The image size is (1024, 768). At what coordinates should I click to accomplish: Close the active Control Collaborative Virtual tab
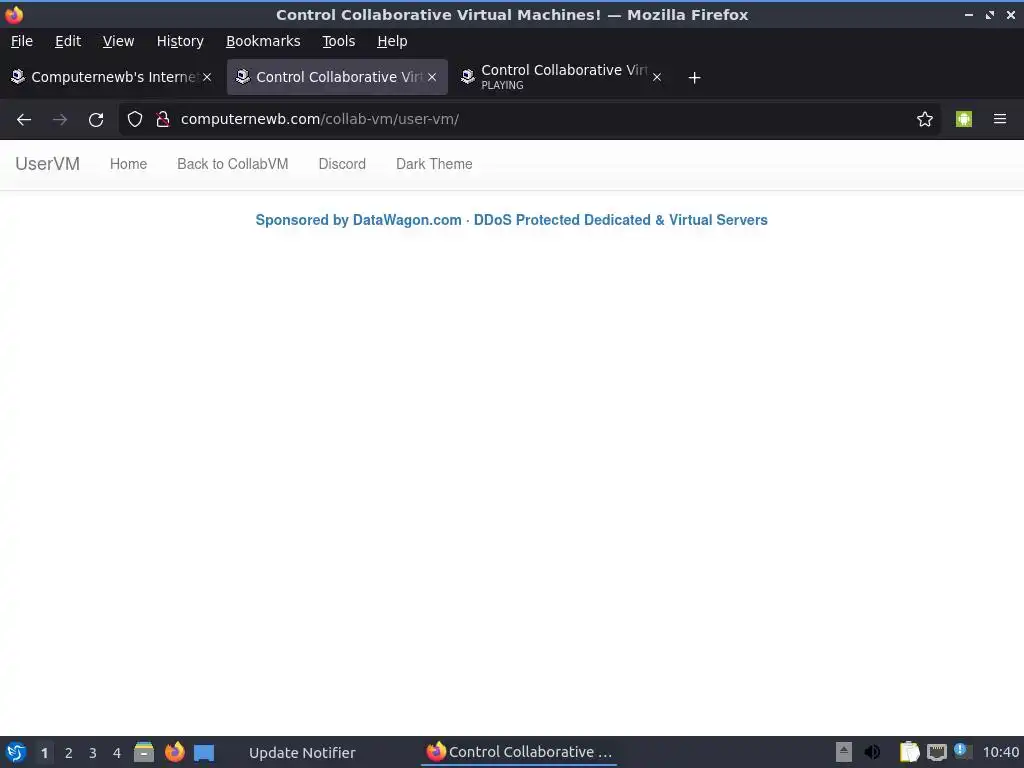point(432,77)
